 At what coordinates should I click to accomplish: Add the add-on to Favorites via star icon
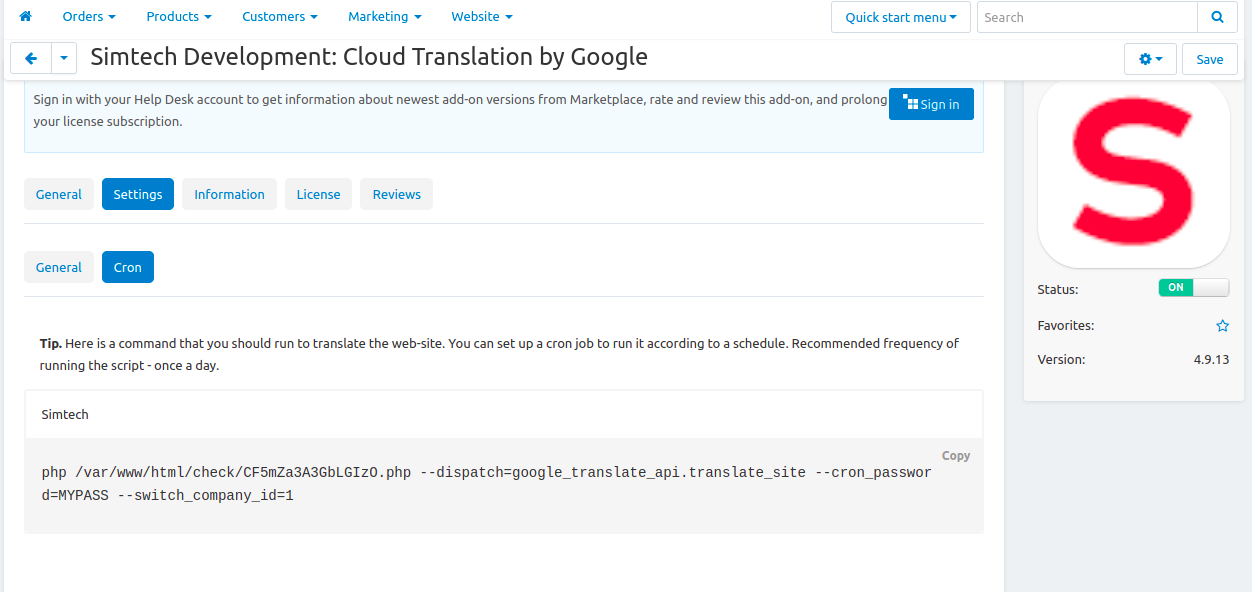click(1222, 325)
